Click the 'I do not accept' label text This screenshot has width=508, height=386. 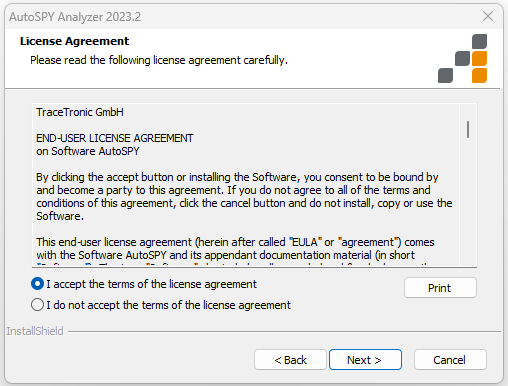pyautogui.click(x=169, y=305)
